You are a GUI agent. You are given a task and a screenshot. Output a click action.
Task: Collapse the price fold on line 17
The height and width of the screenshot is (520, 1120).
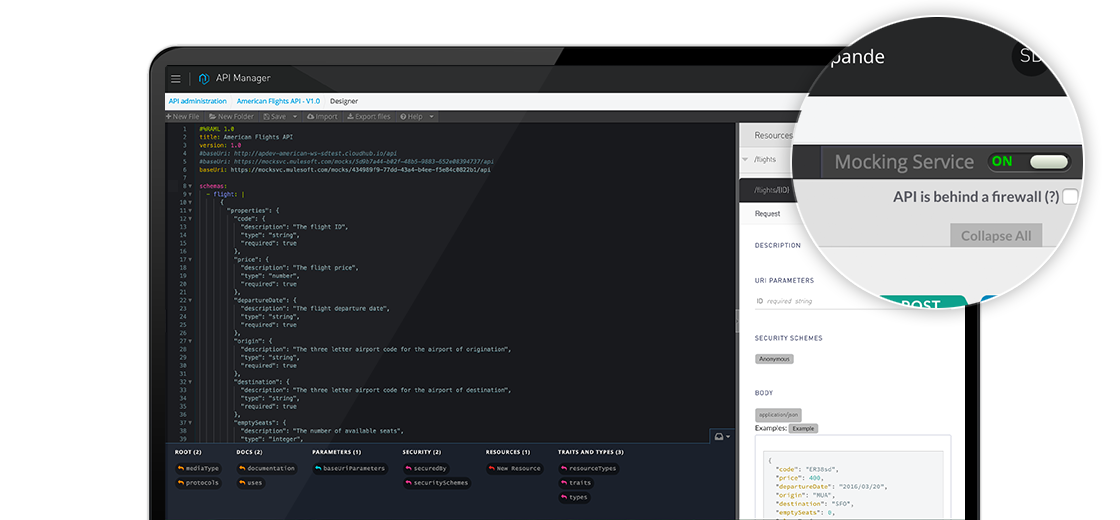191,259
